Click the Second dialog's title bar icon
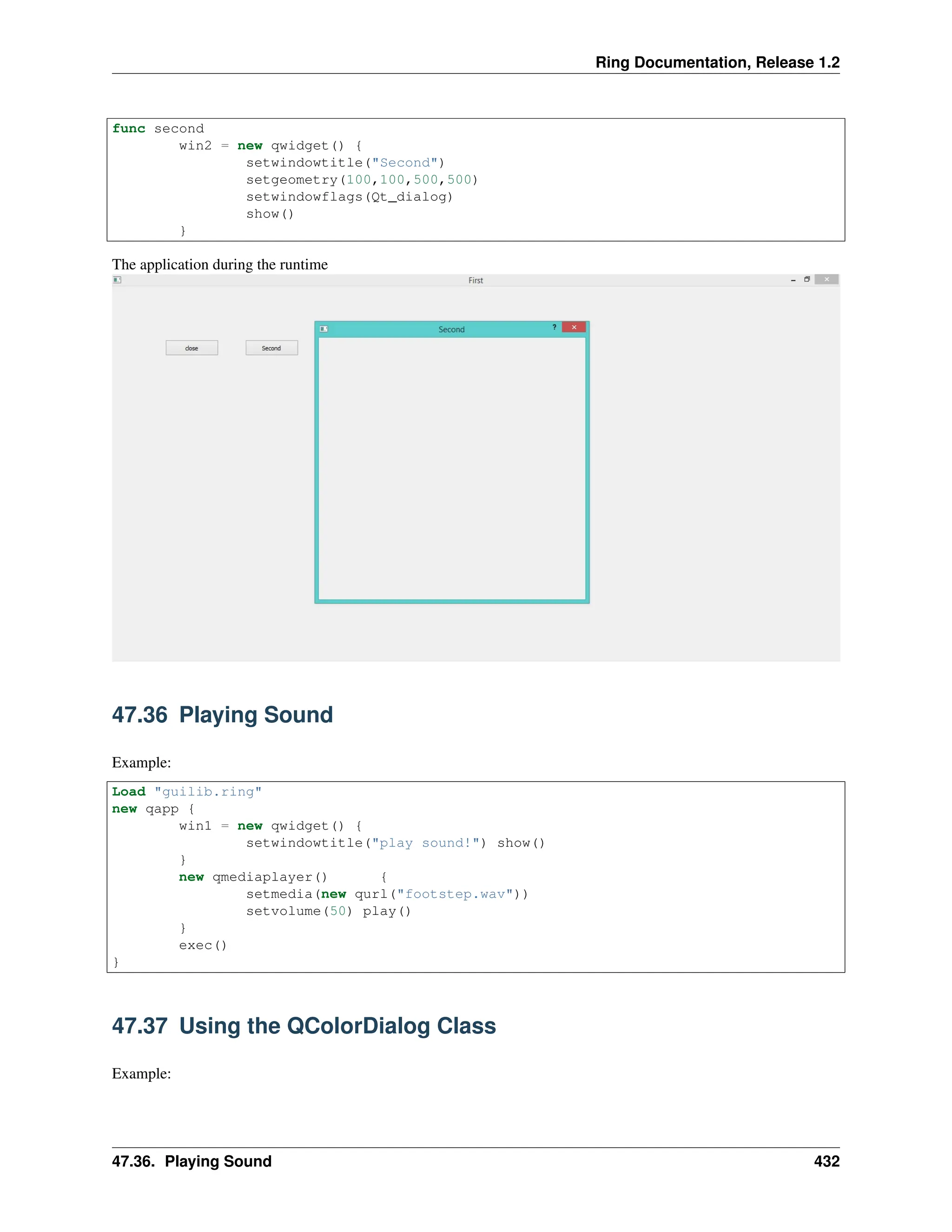 (324, 329)
